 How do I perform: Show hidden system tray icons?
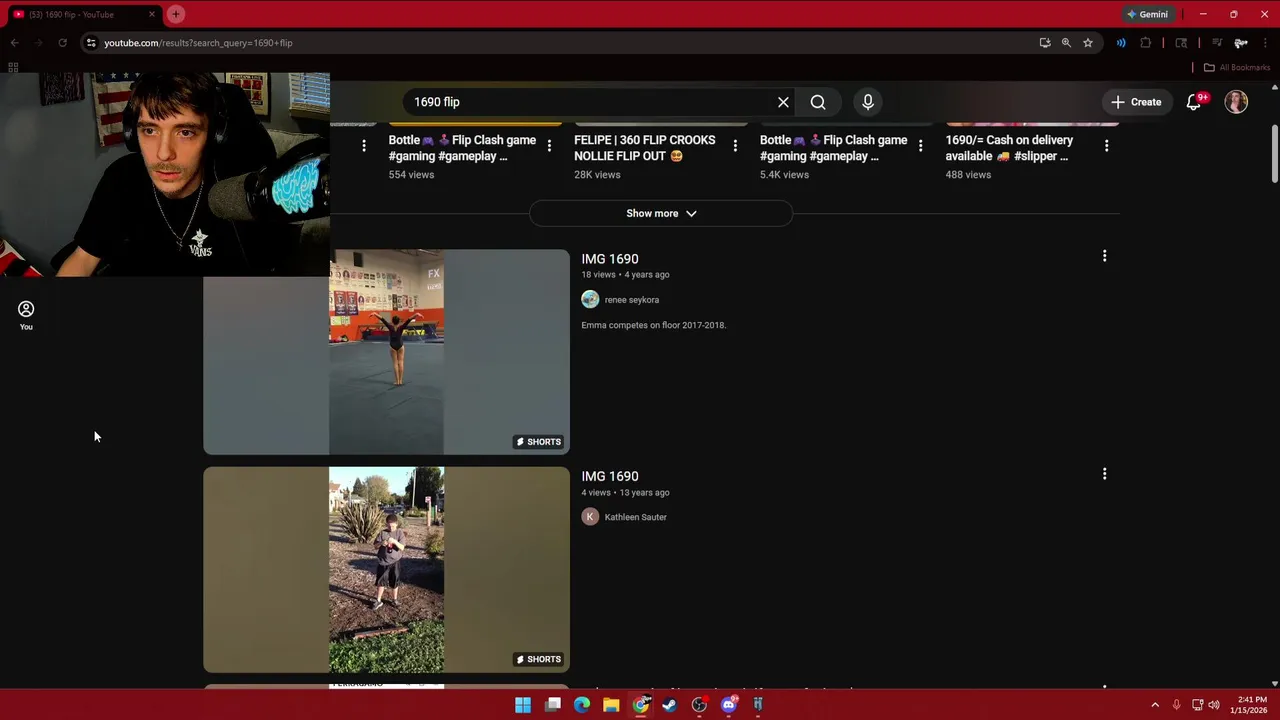coord(1155,705)
